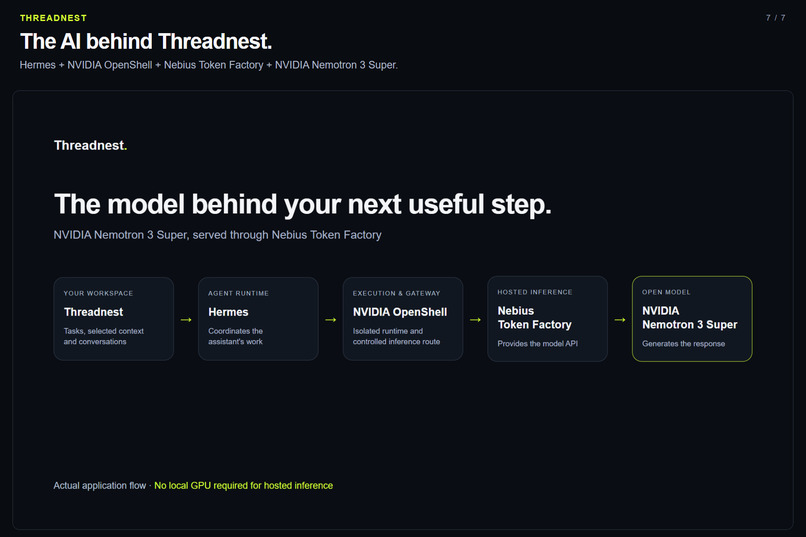The image size is (806, 537).
Task: Click 'Generates the response' text
Action: pyautogui.click(x=684, y=344)
